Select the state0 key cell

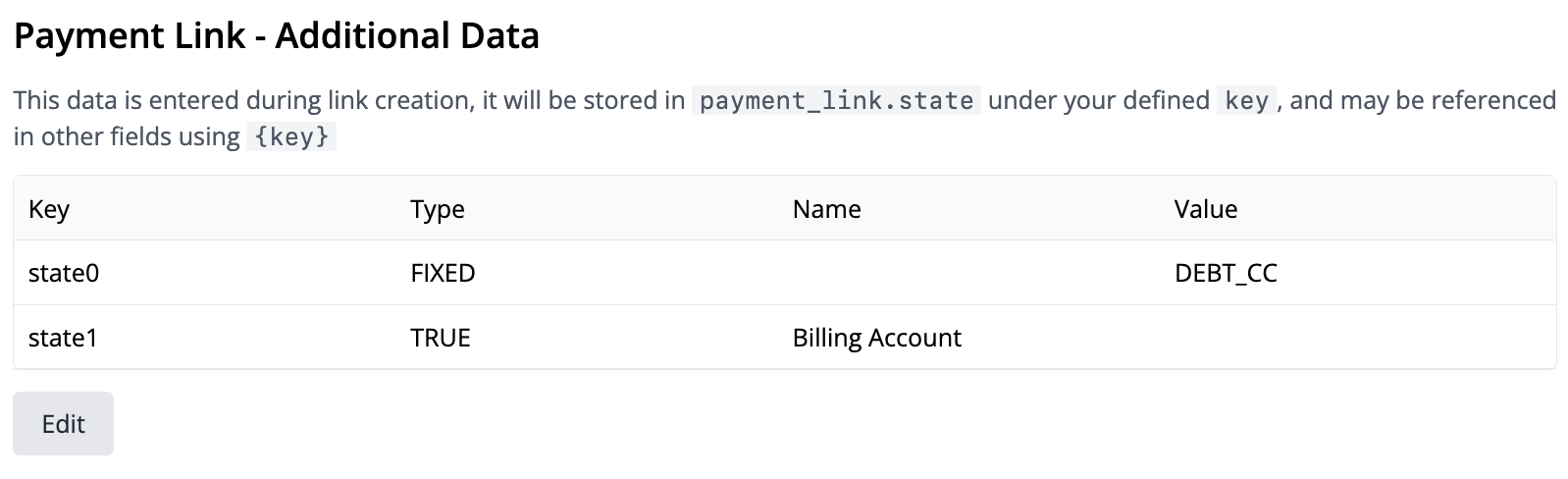click(64, 273)
